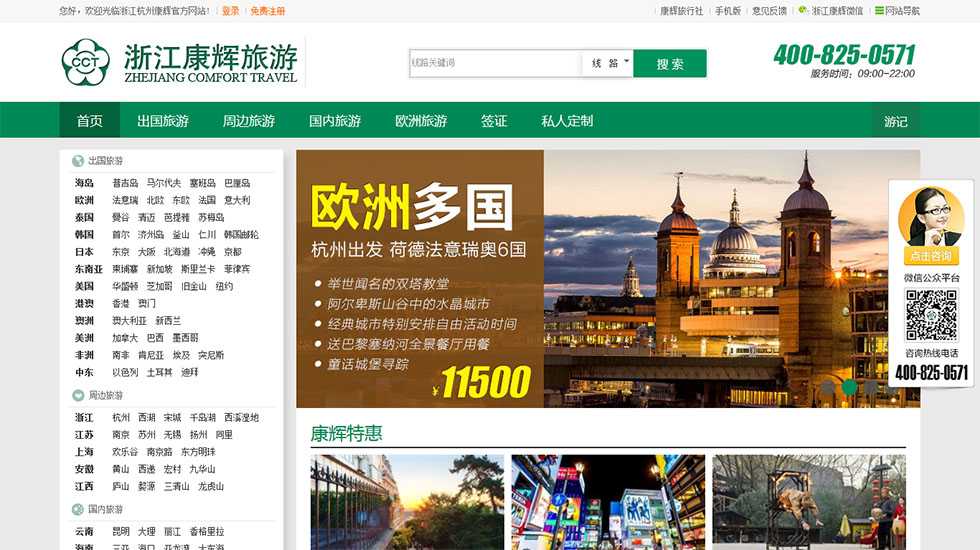980x550 pixels.
Task: Click the 马尔代夫 destination link
Action: pos(164,183)
